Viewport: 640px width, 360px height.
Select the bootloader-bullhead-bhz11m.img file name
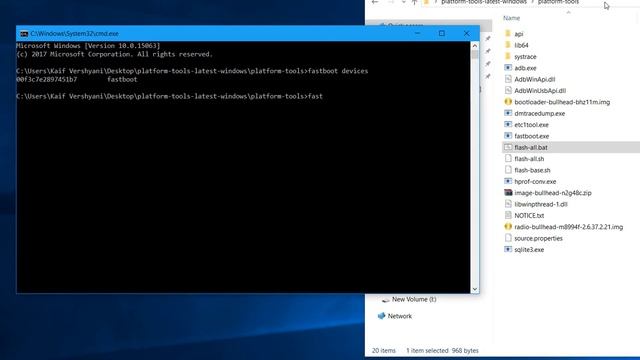tap(562, 102)
